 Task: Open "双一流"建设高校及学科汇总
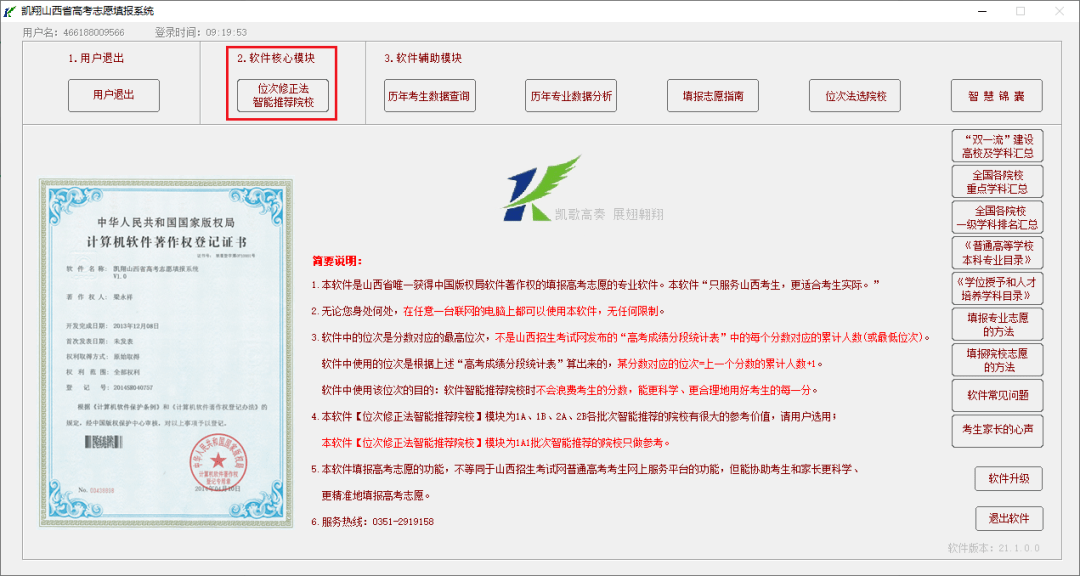[997, 146]
